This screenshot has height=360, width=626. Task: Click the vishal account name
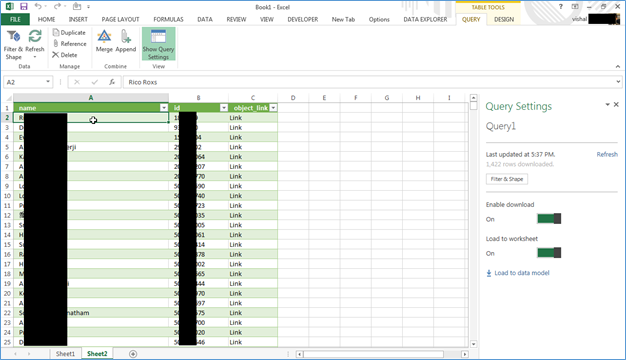(x=579, y=19)
